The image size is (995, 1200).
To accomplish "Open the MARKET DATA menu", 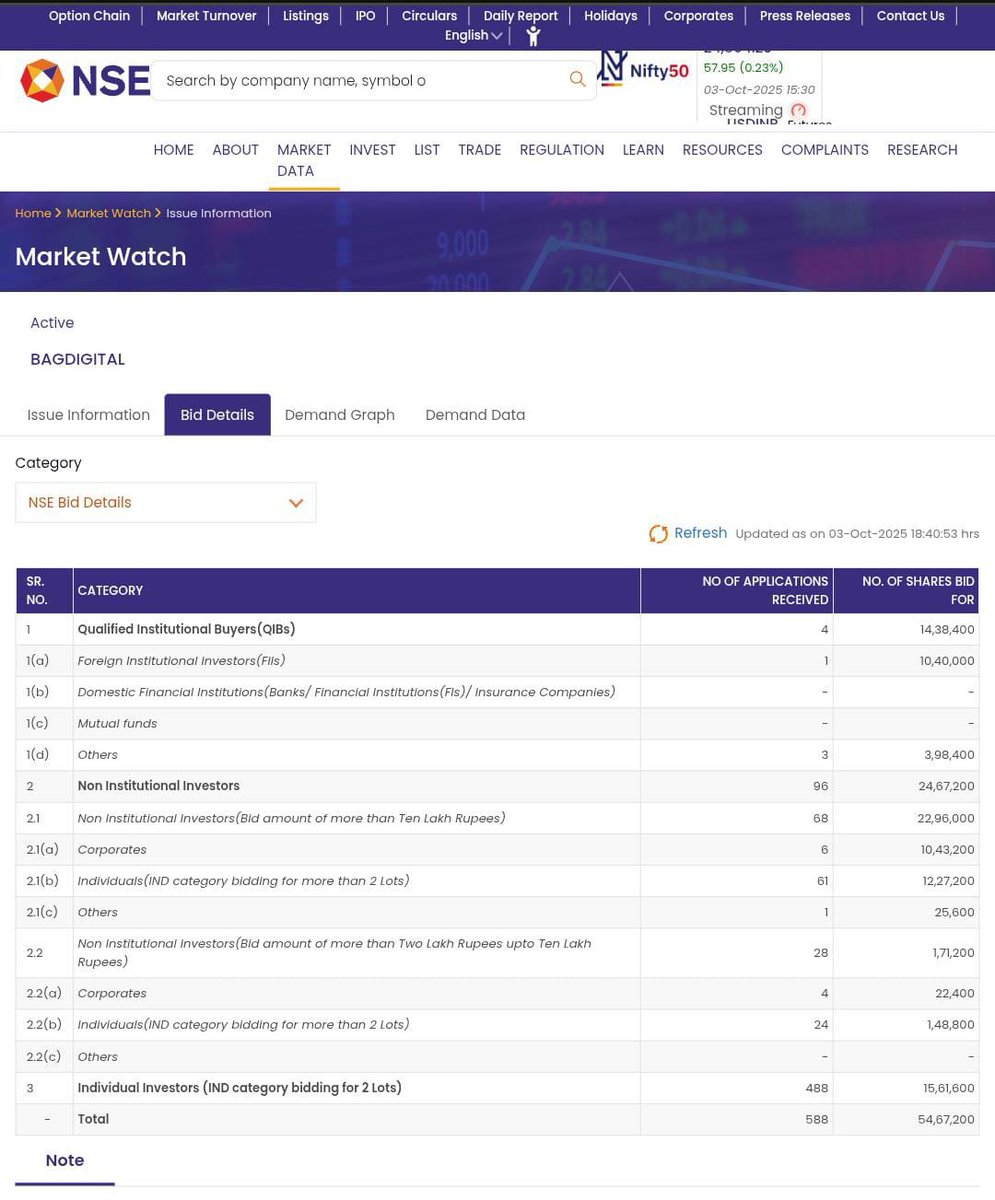I will point(304,160).
